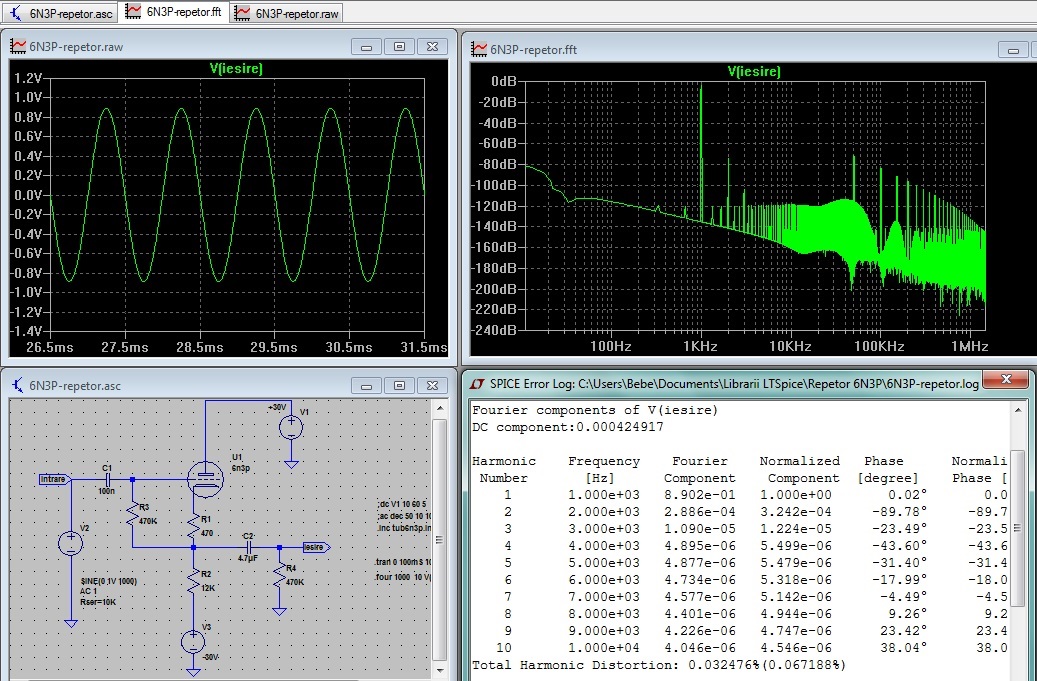Viewport: 1037px width, 681px height.
Task: Click V(iesire) trace label in waveform window
Action: click(236, 68)
